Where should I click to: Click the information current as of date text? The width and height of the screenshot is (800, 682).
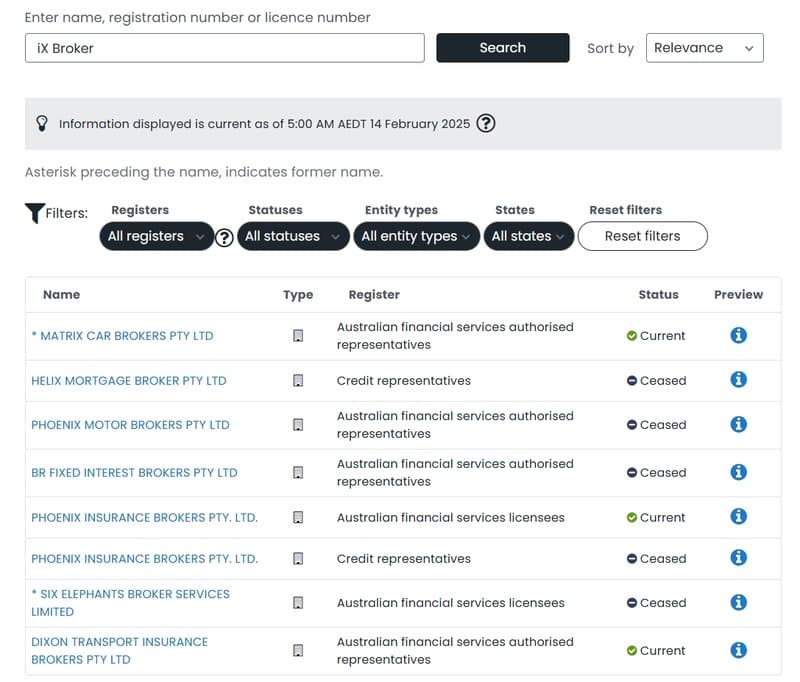point(264,124)
